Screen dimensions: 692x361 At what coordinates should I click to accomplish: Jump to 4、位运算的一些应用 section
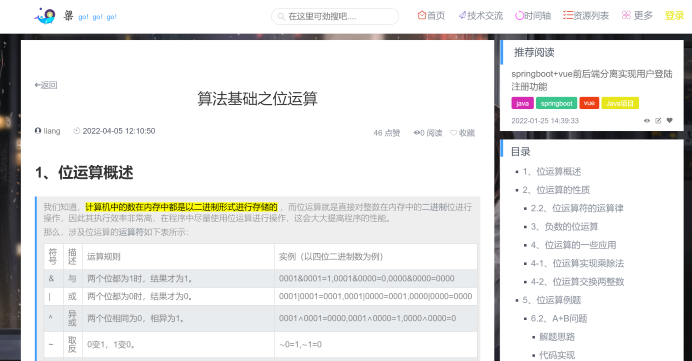[x=573, y=245]
